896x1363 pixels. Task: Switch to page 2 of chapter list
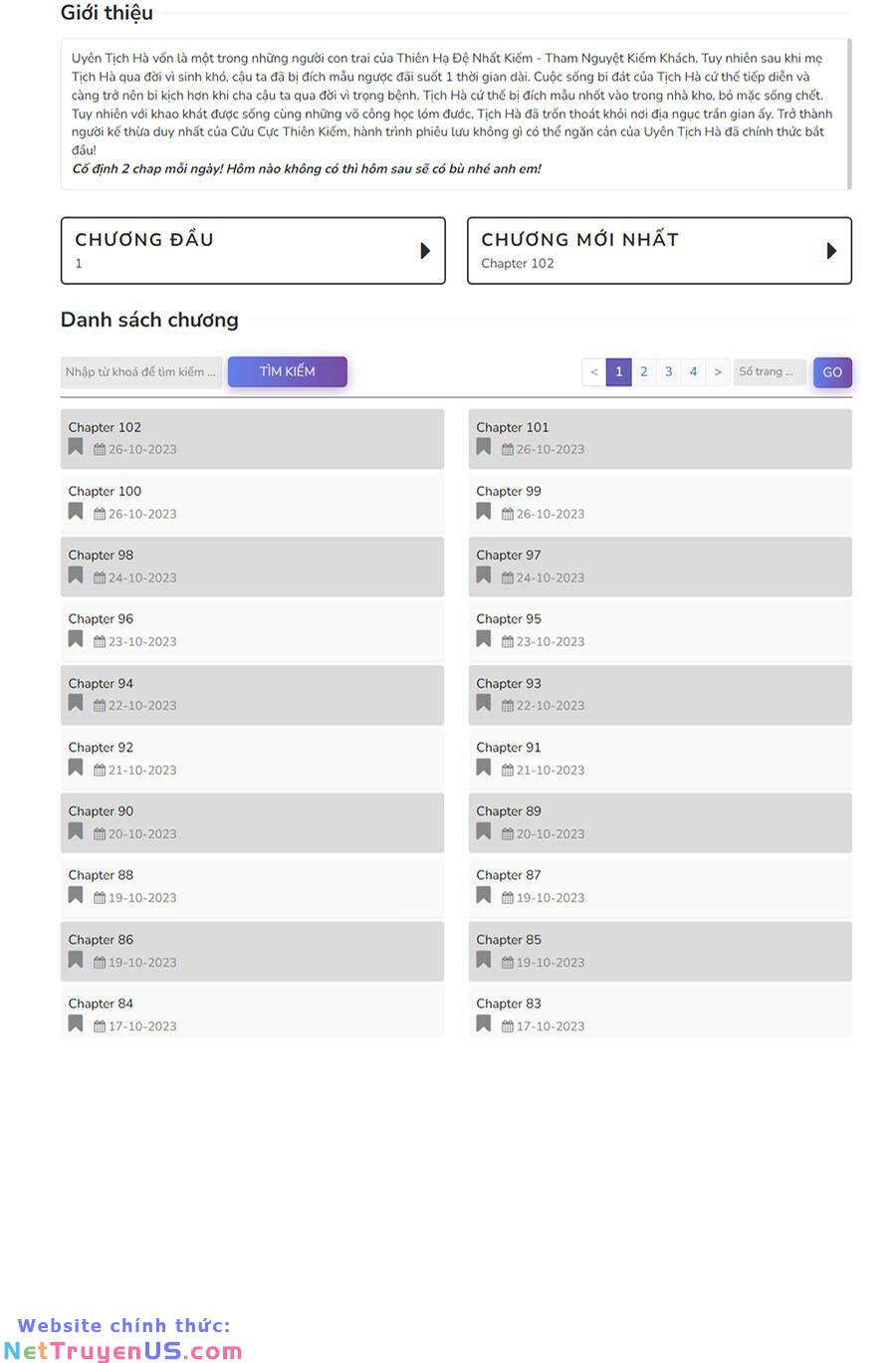point(644,372)
